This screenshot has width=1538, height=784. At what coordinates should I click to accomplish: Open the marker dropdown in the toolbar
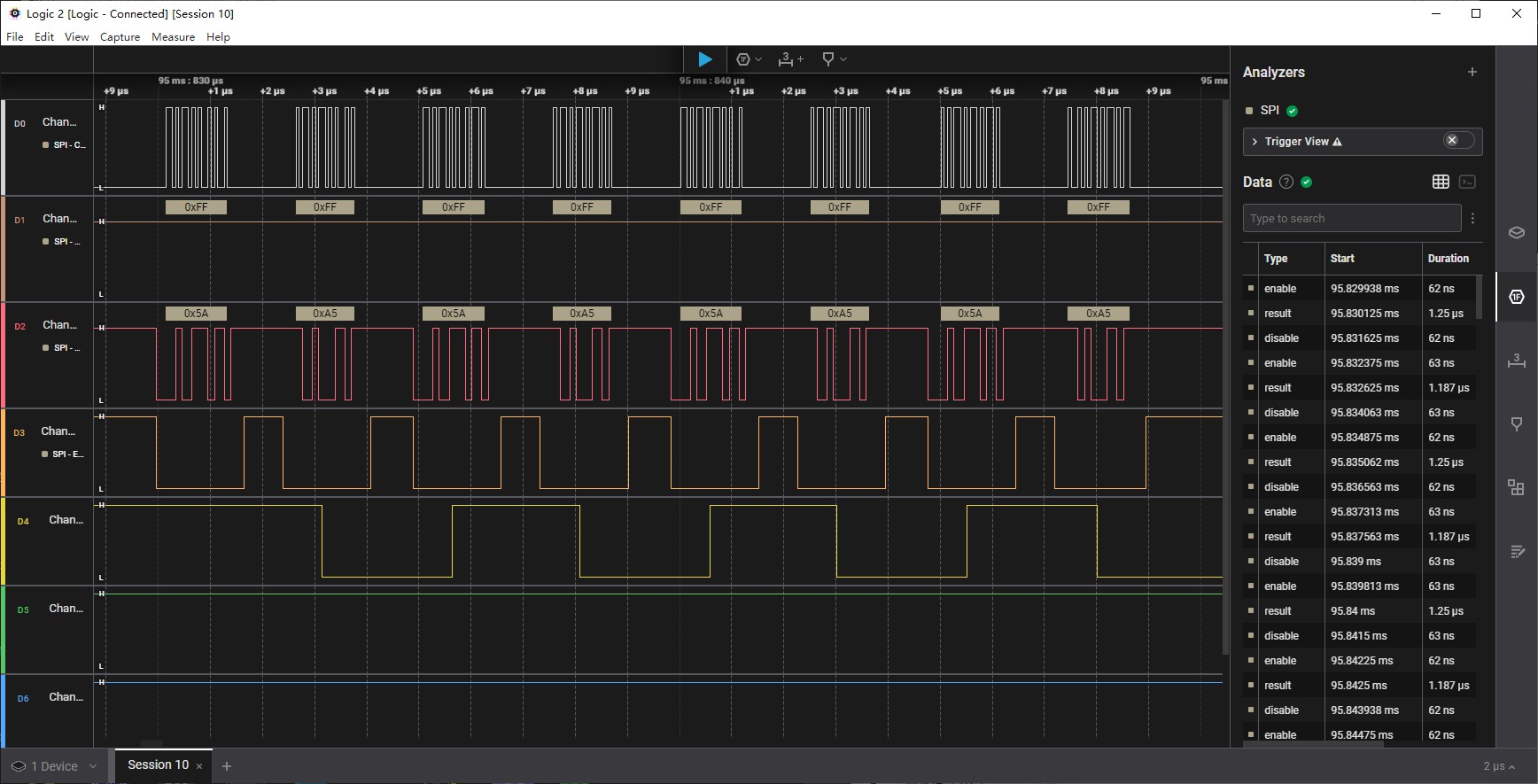[834, 59]
